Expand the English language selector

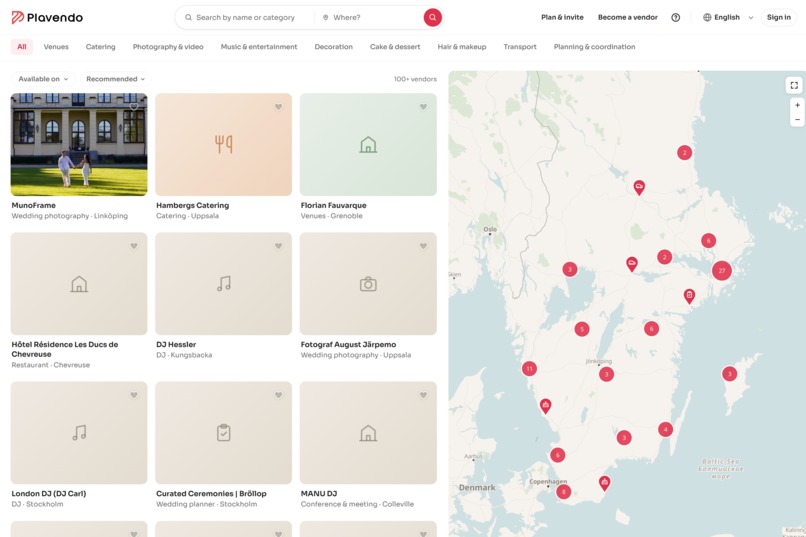727,17
